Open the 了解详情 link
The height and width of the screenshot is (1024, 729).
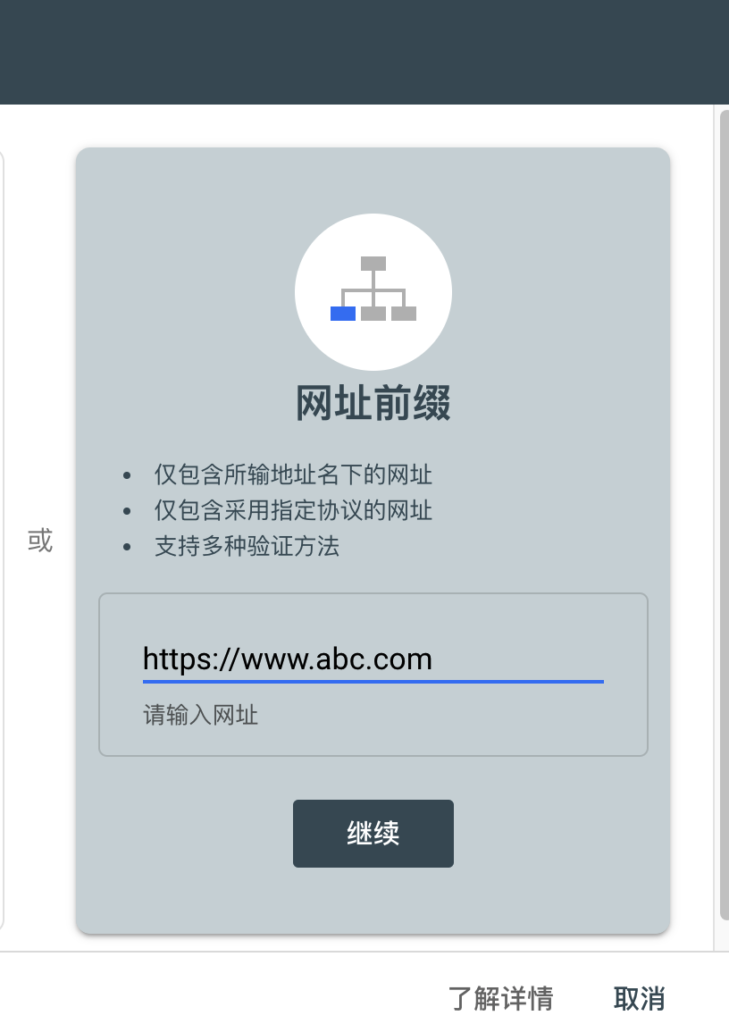click(501, 999)
